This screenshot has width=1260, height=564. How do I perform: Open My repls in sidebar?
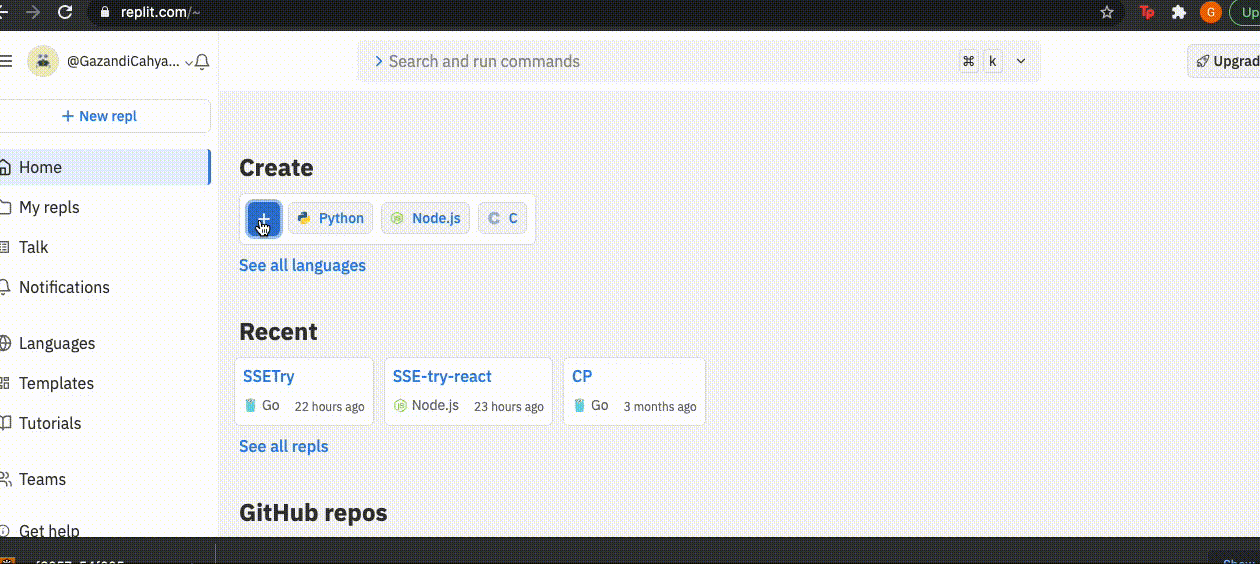104,207
